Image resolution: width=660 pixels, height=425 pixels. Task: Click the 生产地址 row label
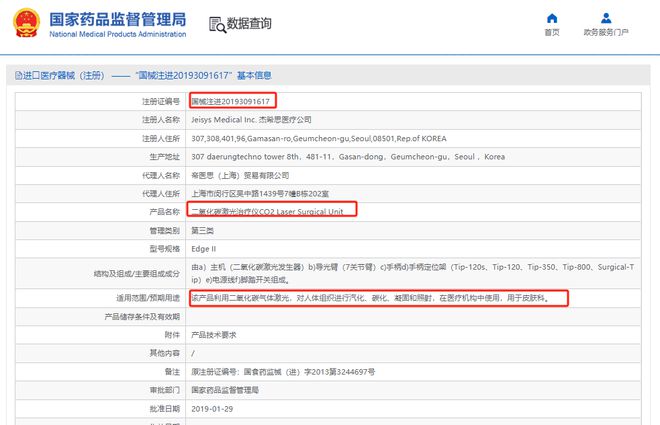tap(165, 157)
